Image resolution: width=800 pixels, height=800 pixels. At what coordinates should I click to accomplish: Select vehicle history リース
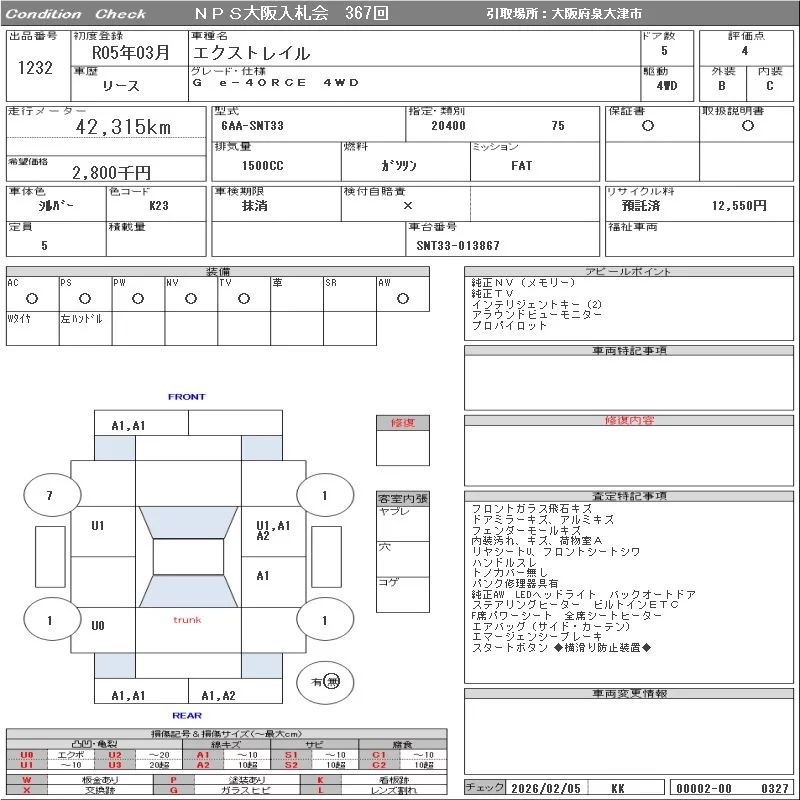click(121, 86)
